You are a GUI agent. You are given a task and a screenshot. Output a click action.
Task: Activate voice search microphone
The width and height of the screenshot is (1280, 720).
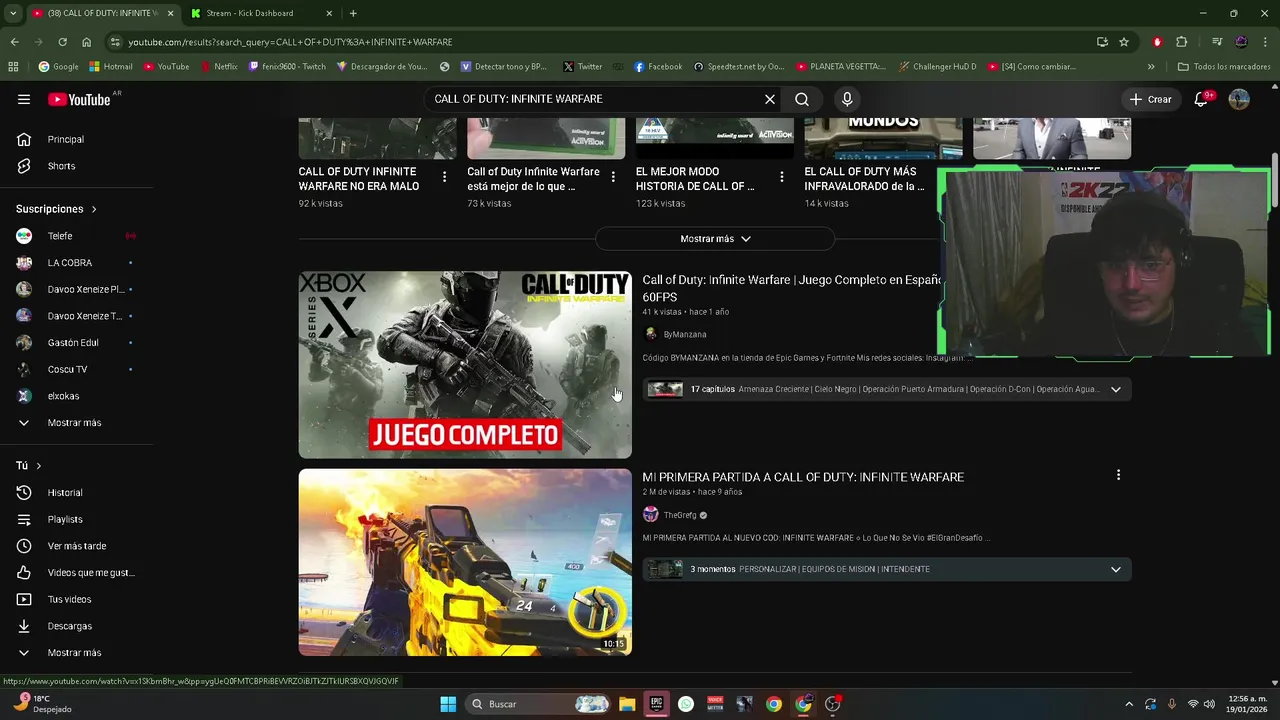pyautogui.click(x=847, y=99)
